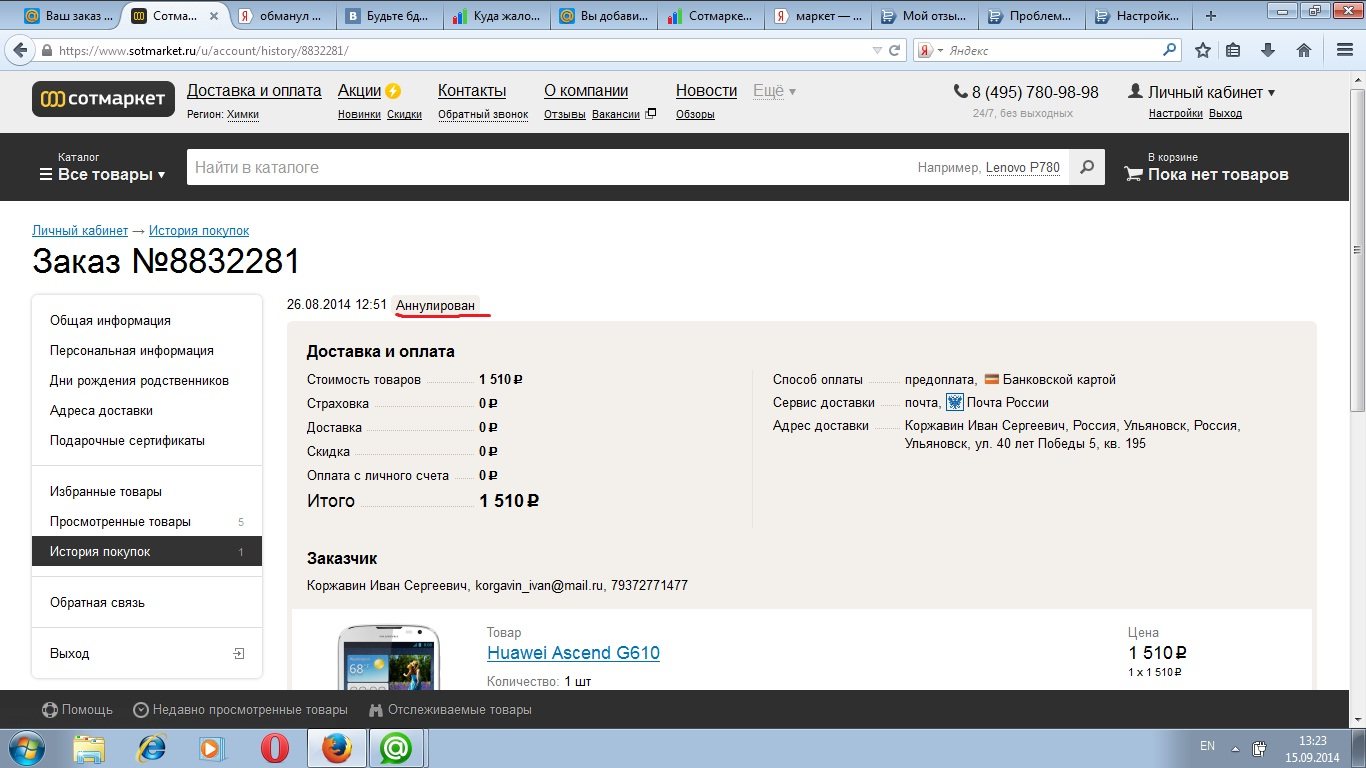This screenshot has height=768, width=1366.
Task: Open 'Настройк...' browser tab
Action: 1137,16
